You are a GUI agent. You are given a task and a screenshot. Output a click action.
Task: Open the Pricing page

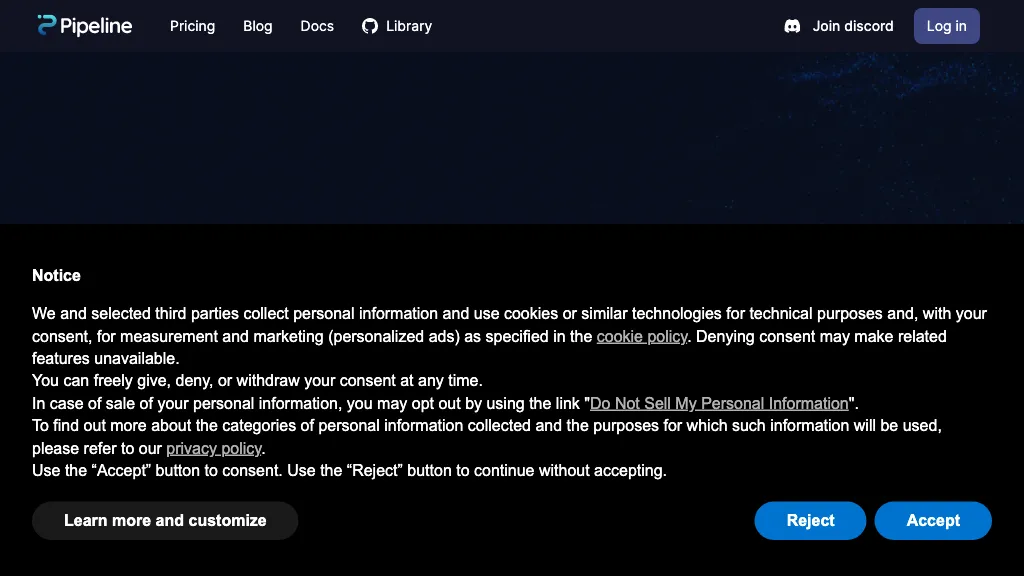[192, 26]
